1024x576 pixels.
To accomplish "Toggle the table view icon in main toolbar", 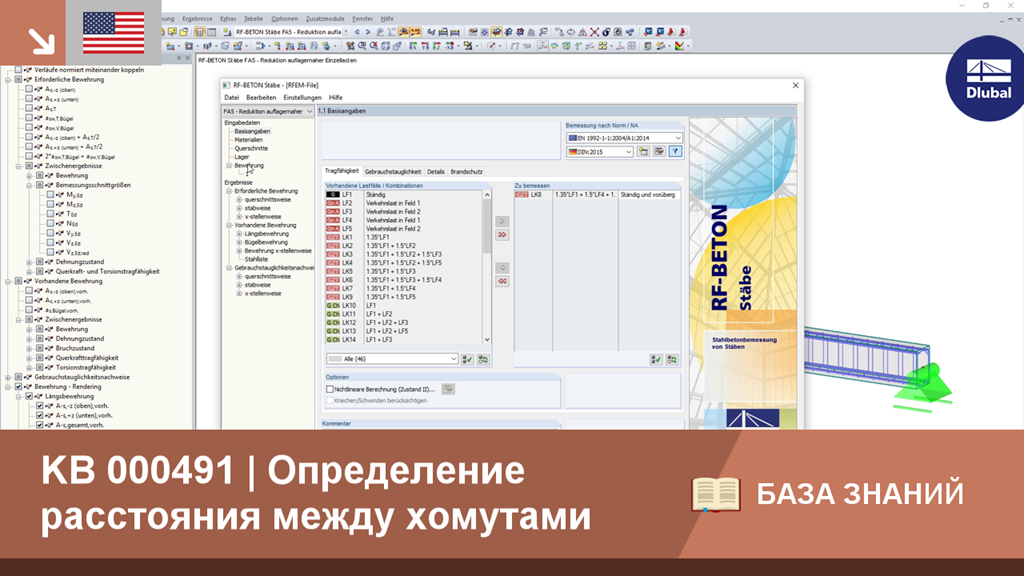I will 212,31.
